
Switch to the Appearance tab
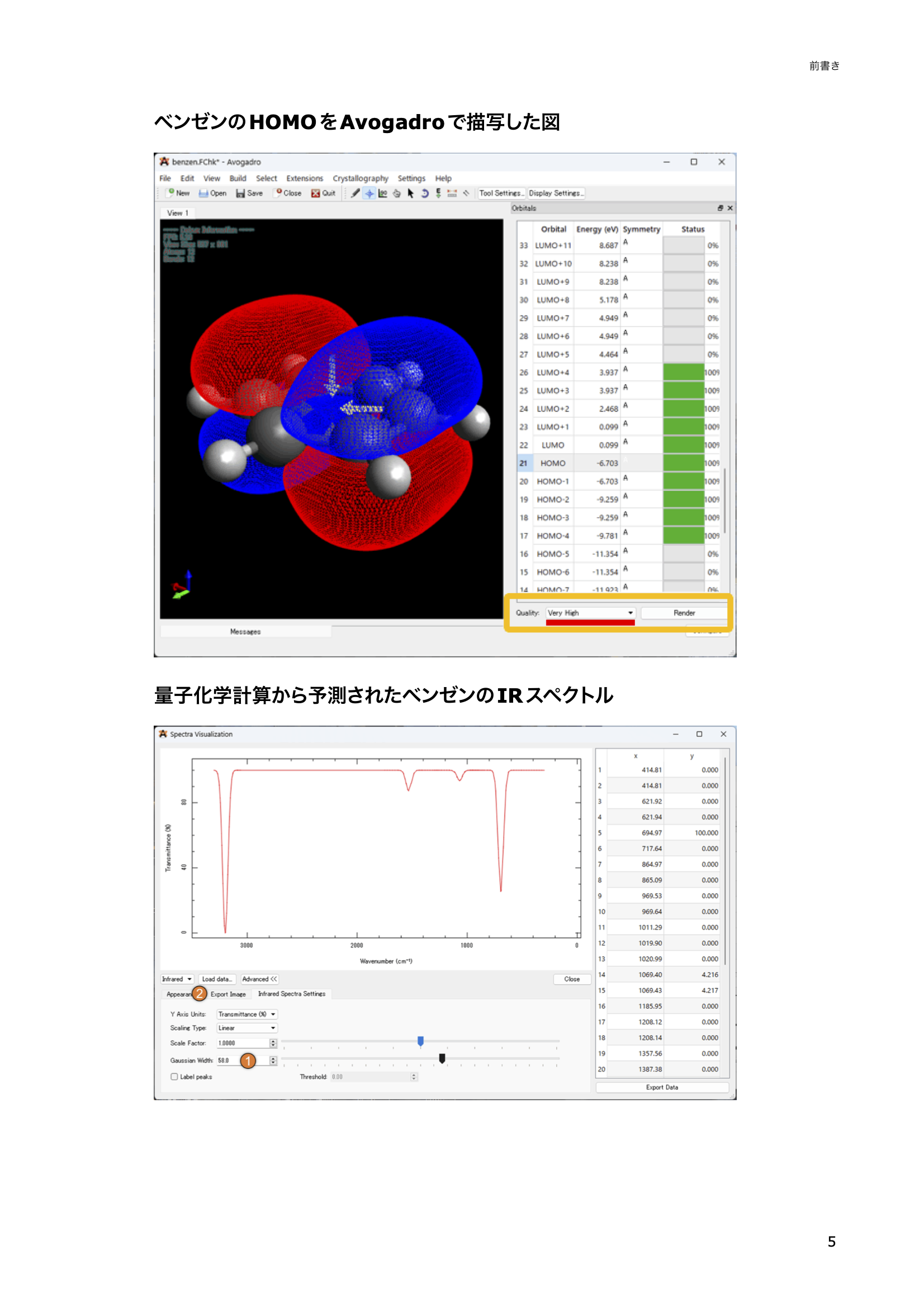[x=179, y=994]
